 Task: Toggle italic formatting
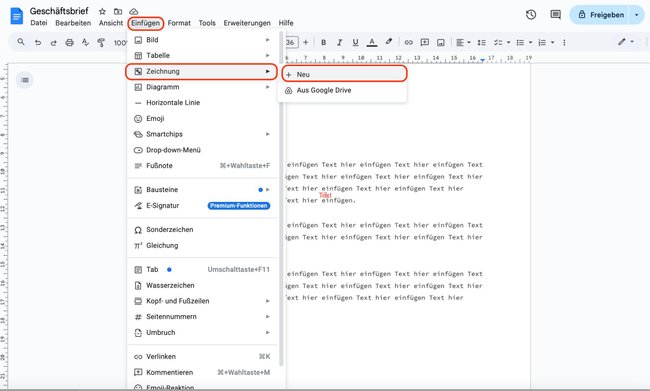[339, 42]
